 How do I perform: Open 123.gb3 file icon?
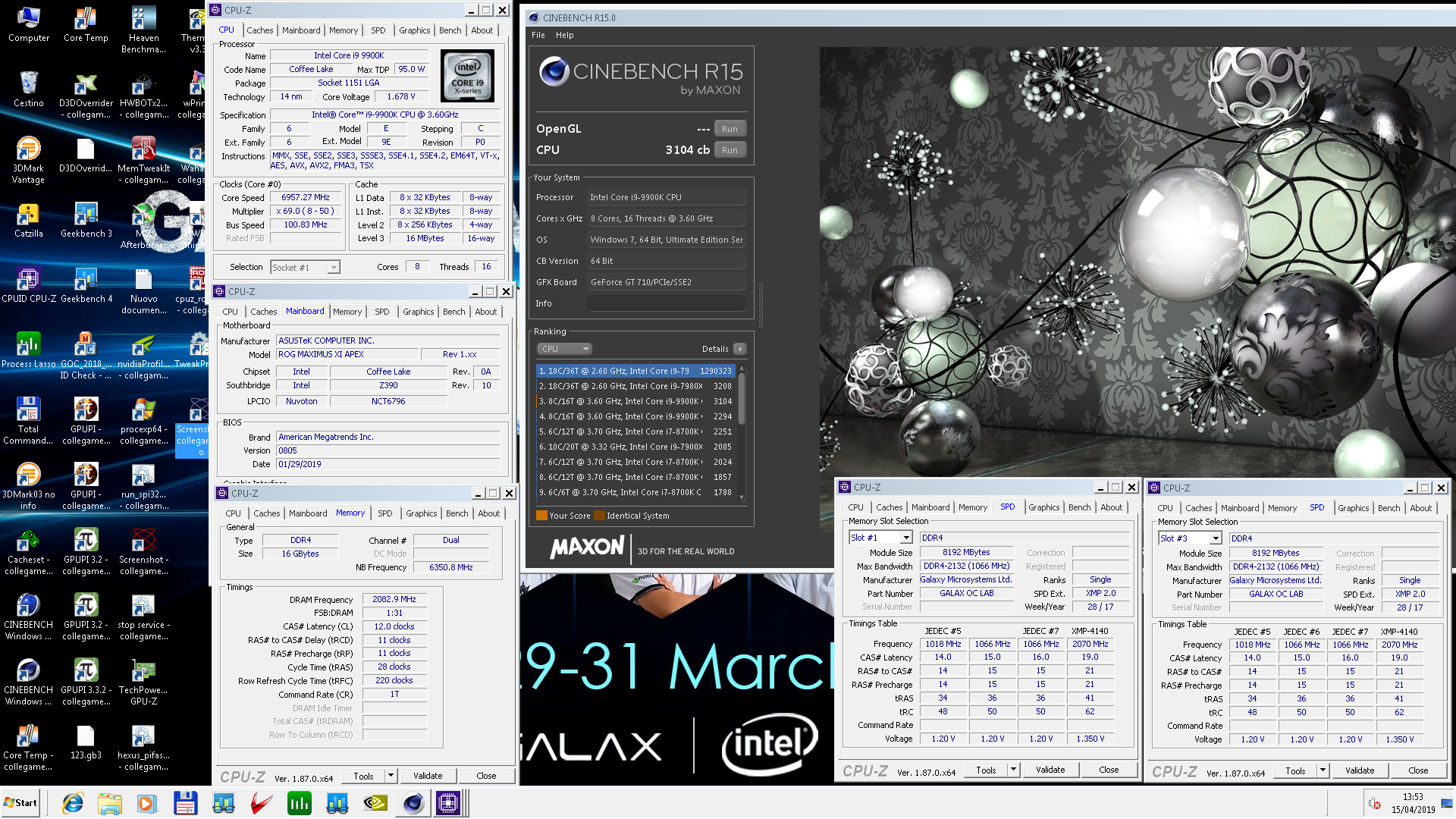86,742
